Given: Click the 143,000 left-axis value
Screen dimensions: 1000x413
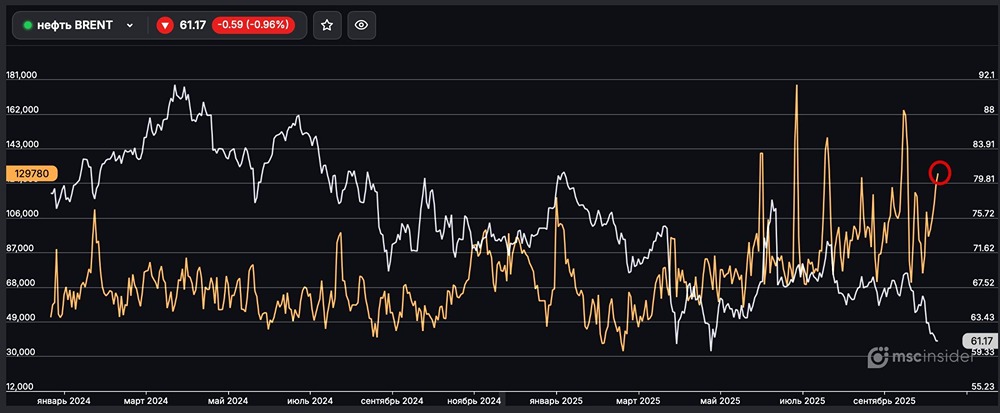Looking at the screenshot, I should pyautogui.click(x=22, y=145).
